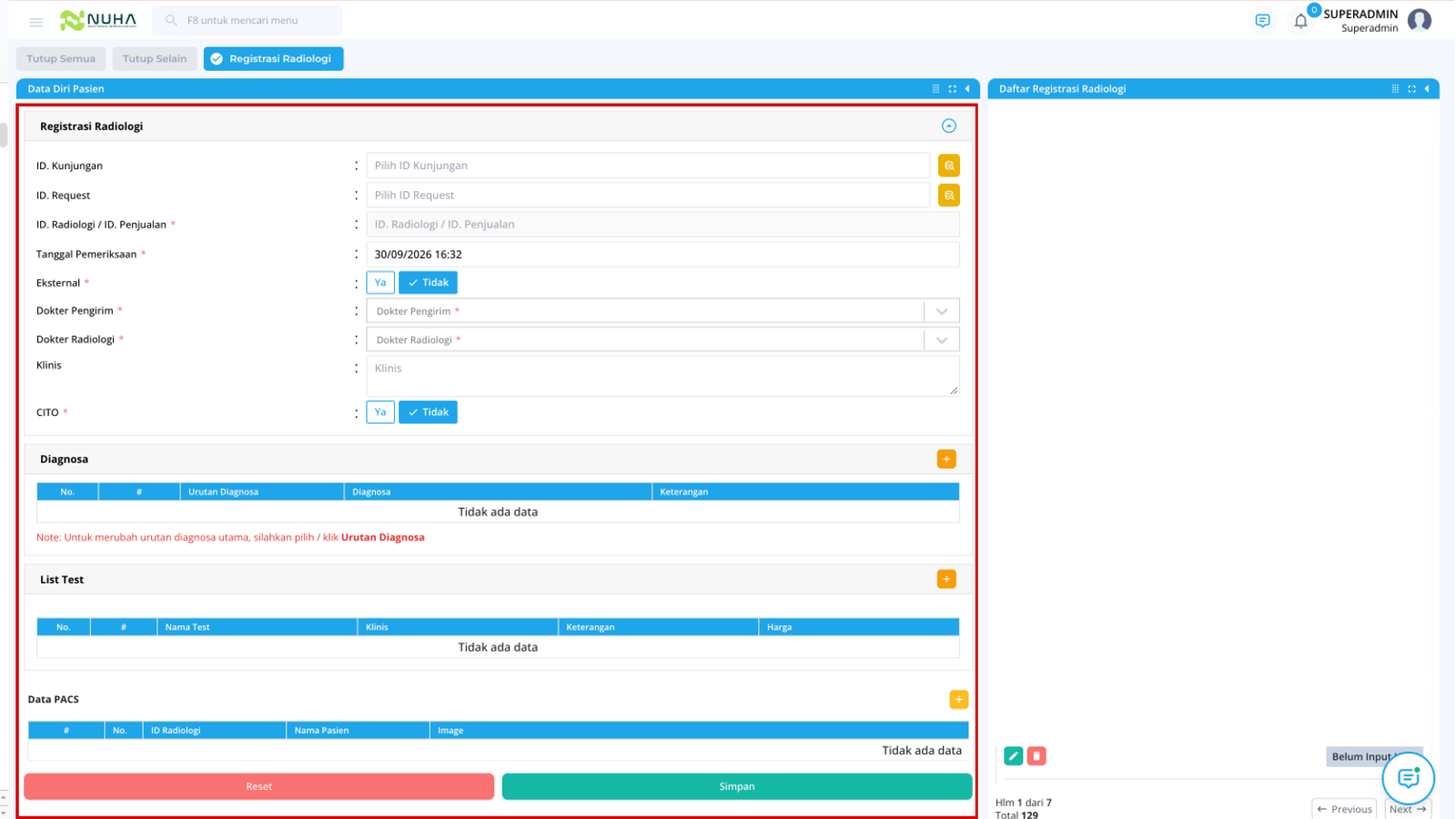Open the Dokter Radiologi dropdown

pos(662,339)
